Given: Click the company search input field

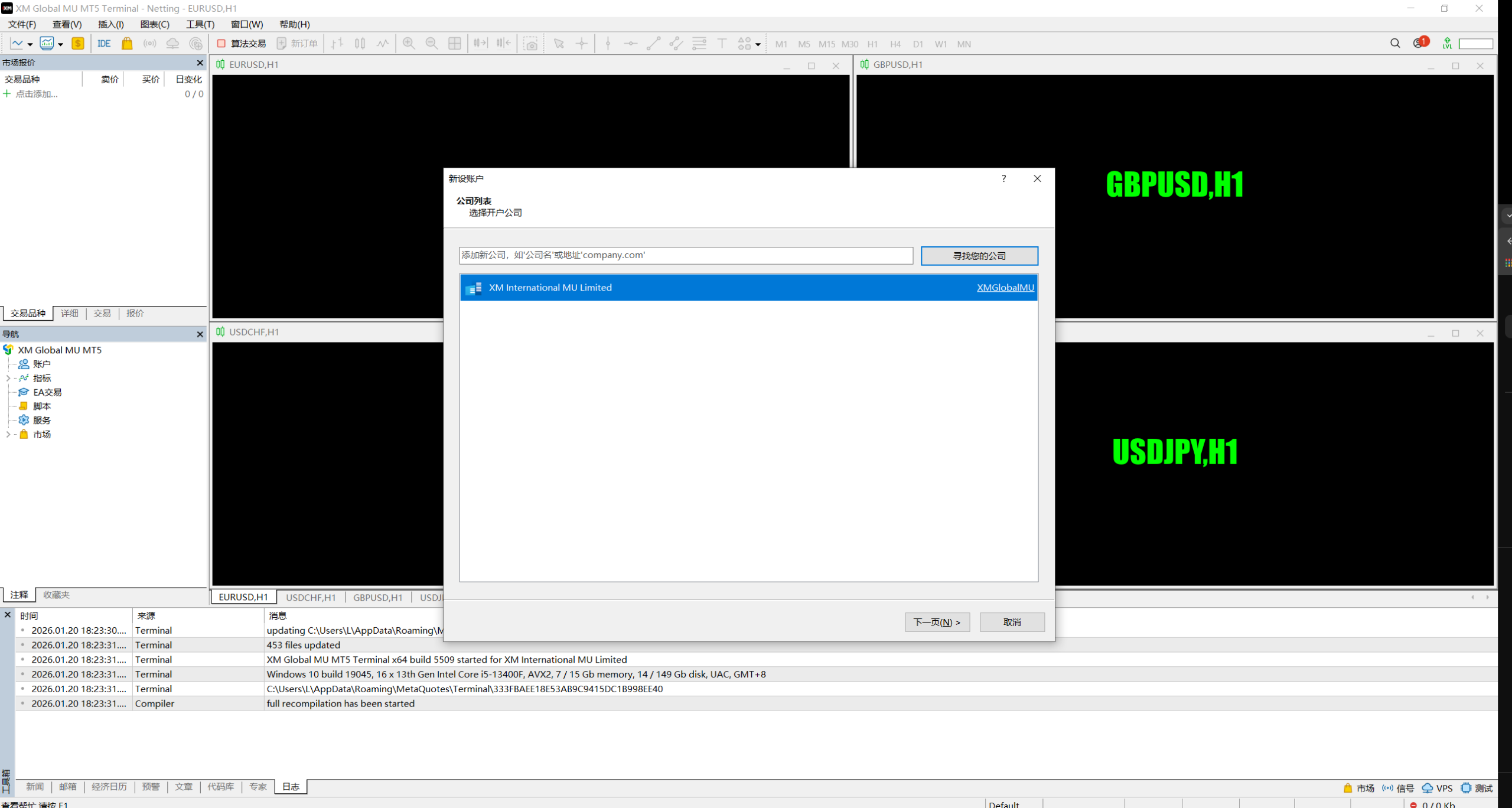Looking at the screenshot, I should (x=686, y=255).
